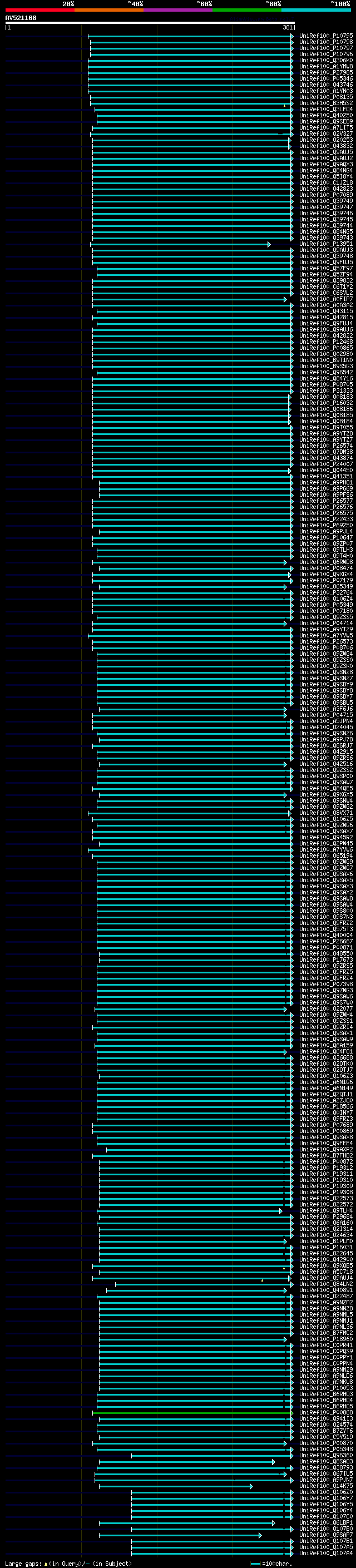Select hit label UniRef100_P13951
The height and width of the screenshot is (1568, 356).
[x=325, y=244]
